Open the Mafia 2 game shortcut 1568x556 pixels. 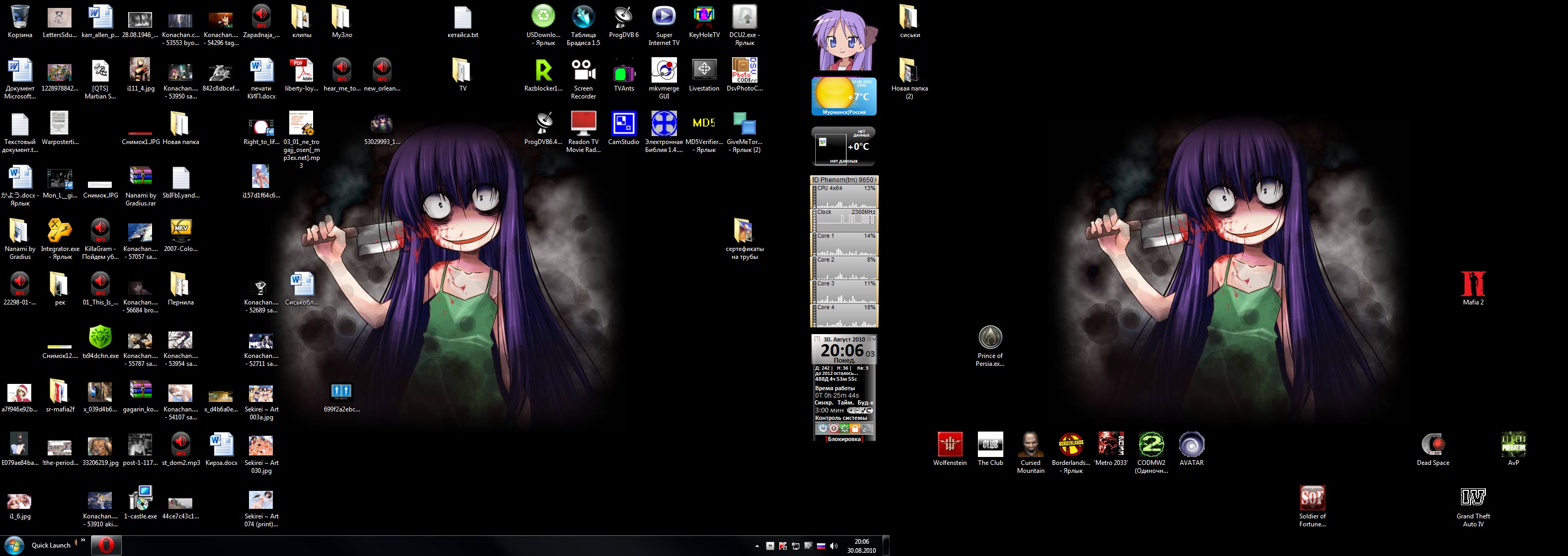tap(1473, 289)
